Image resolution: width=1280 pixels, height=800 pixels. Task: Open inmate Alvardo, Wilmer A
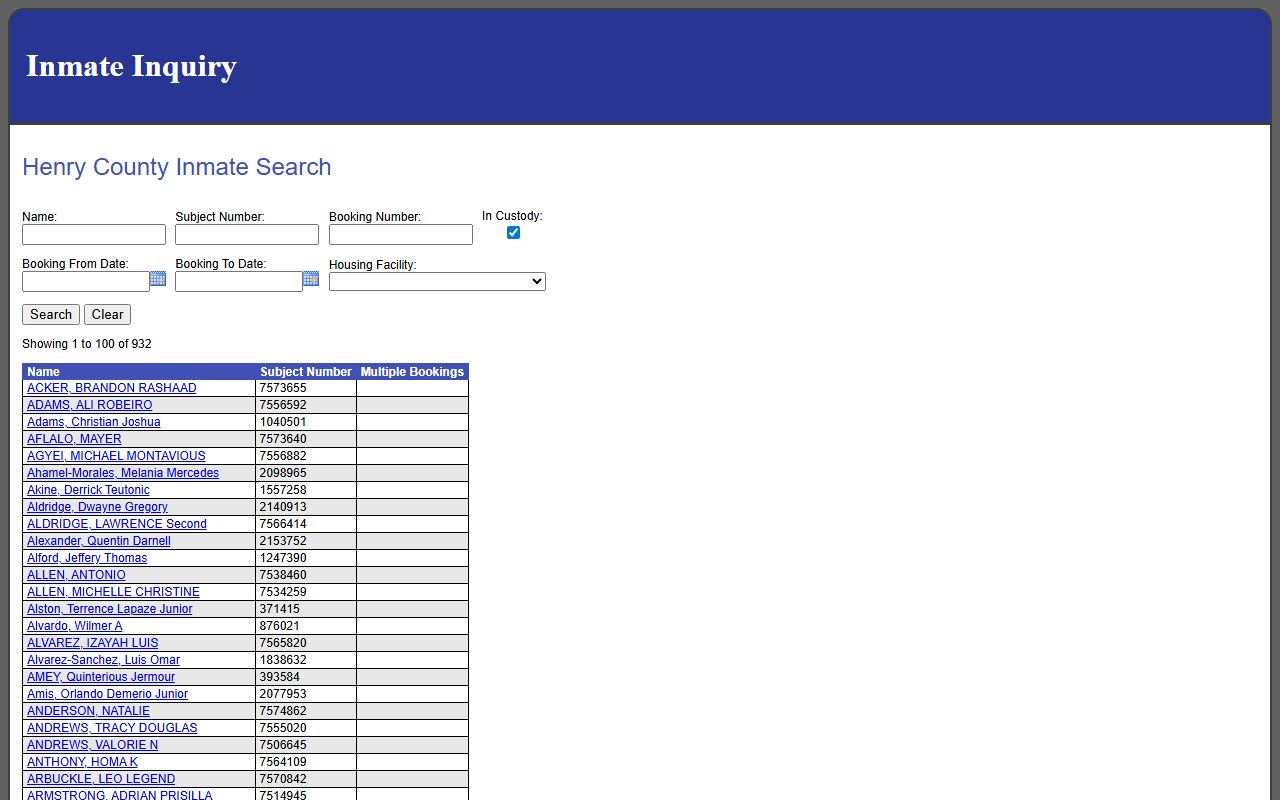pyautogui.click(x=75, y=626)
